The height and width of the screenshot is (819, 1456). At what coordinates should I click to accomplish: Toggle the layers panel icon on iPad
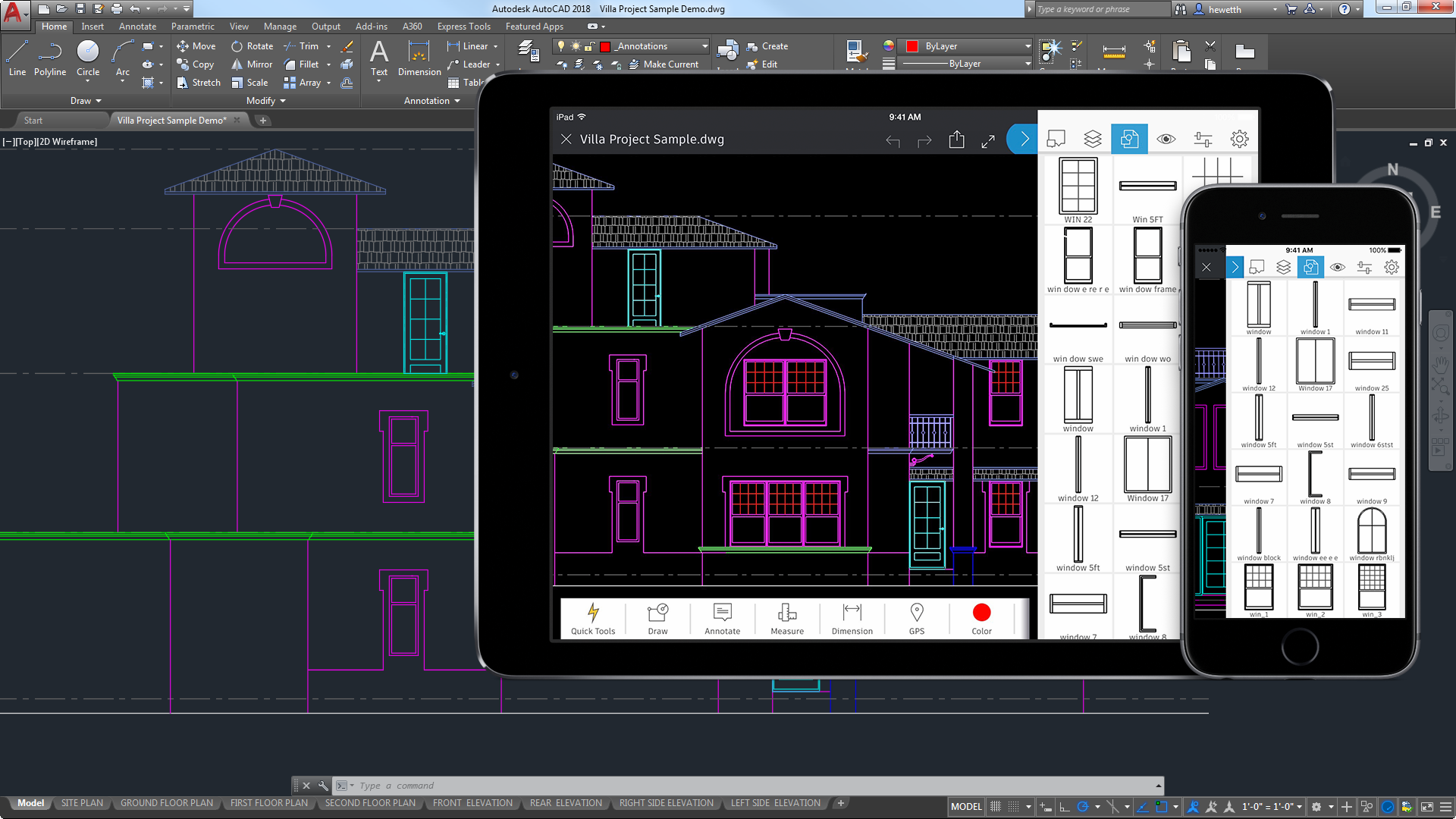click(1093, 139)
